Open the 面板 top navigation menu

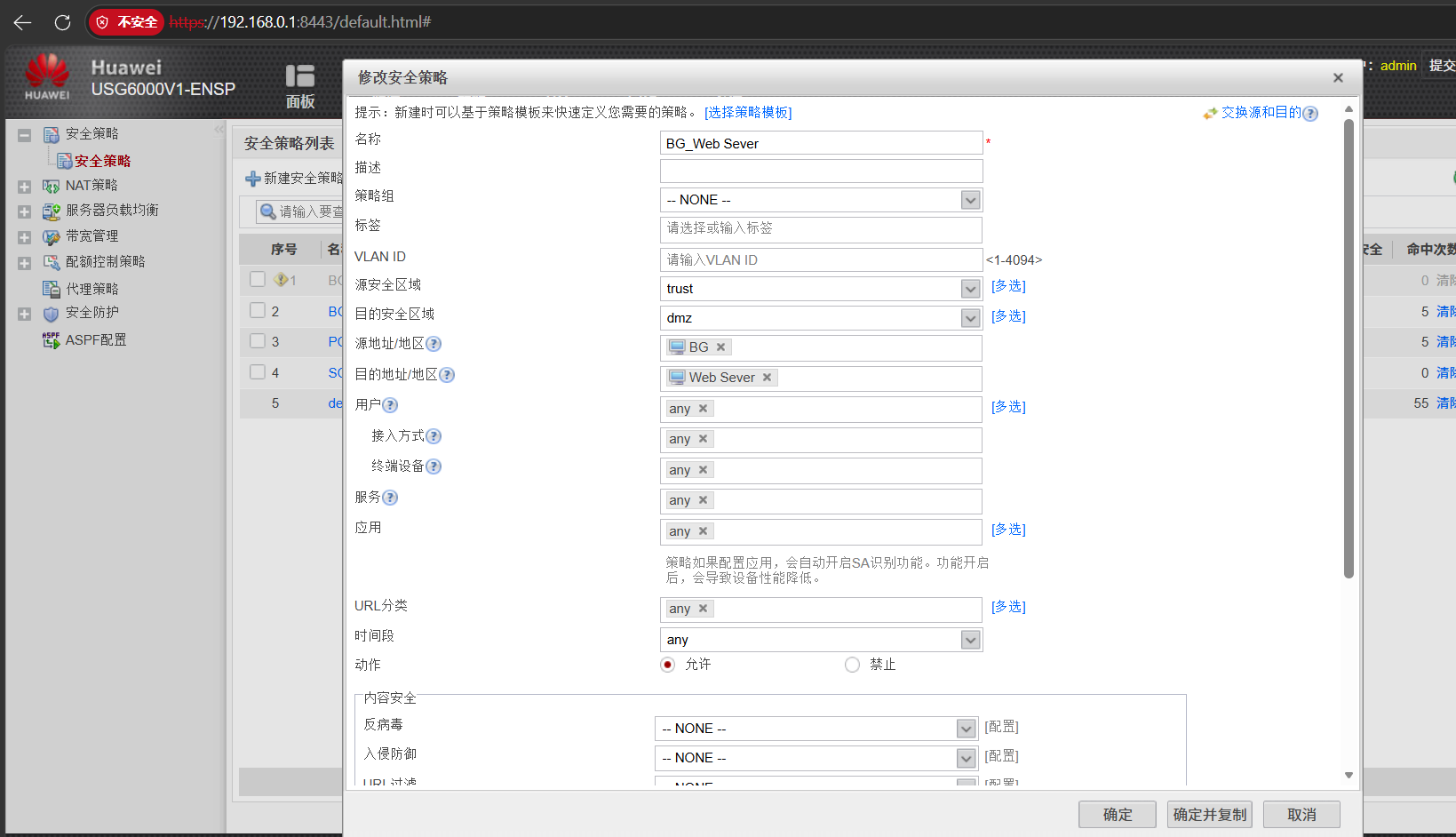300,86
